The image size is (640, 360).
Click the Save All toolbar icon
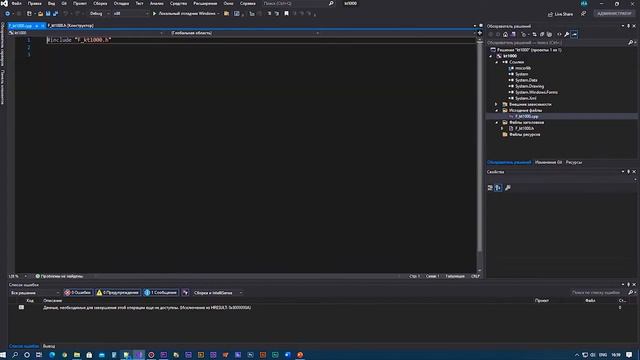click(x=56, y=13)
